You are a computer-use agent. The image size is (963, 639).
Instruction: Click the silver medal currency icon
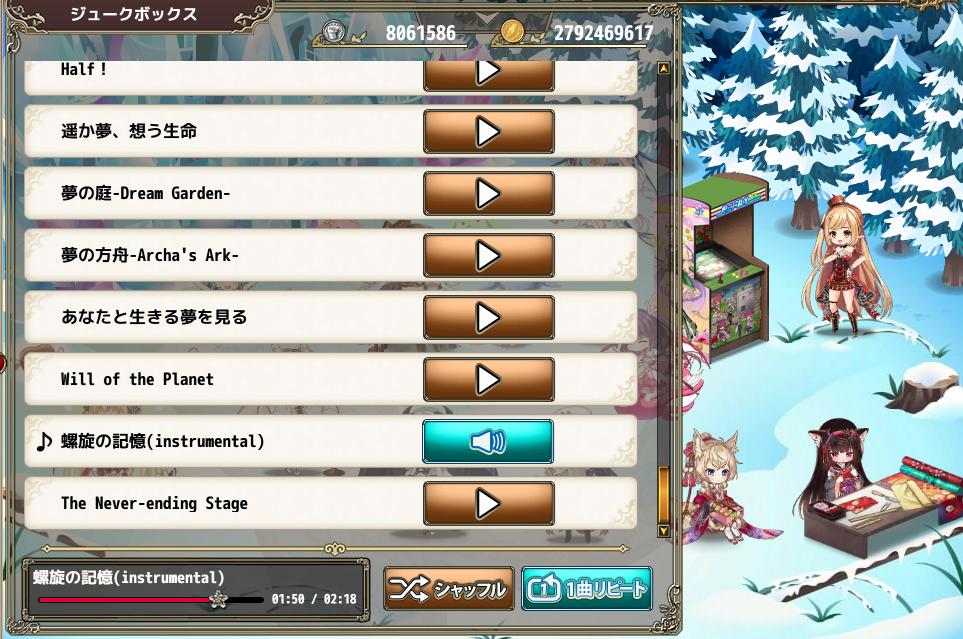333,31
